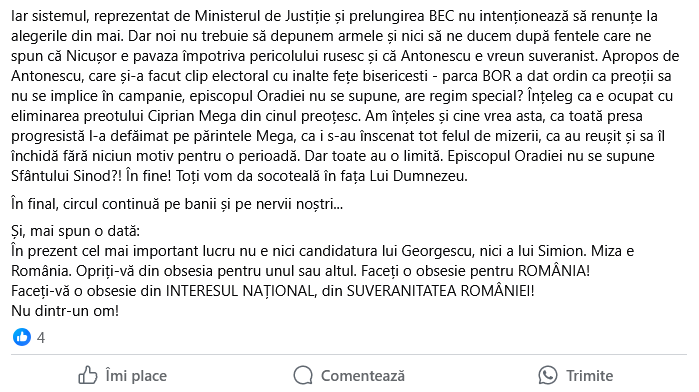This screenshot has width=699, height=392.
Task: Click the name 'Simion' in the paragraph
Action: (x=562, y=251)
